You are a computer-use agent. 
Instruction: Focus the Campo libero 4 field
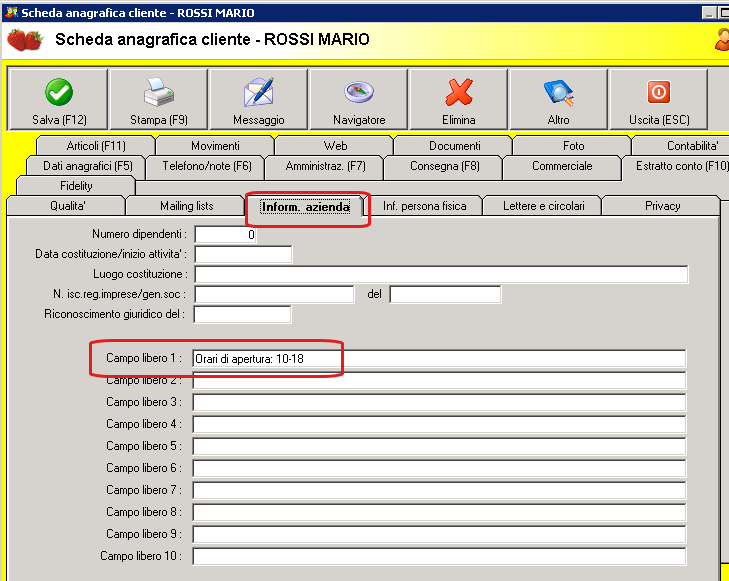pos(439,424)
